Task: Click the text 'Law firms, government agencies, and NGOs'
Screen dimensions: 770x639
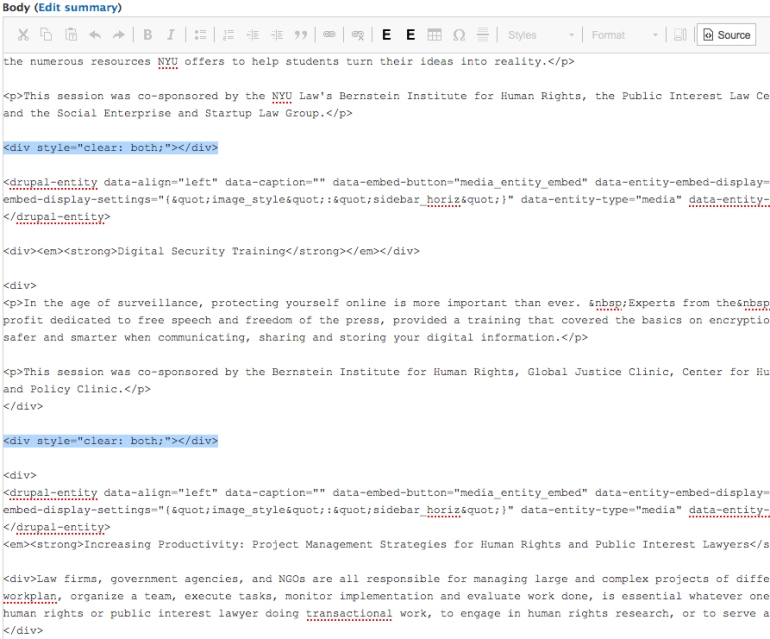Action: pyautogui.click(x=171, y=579)
